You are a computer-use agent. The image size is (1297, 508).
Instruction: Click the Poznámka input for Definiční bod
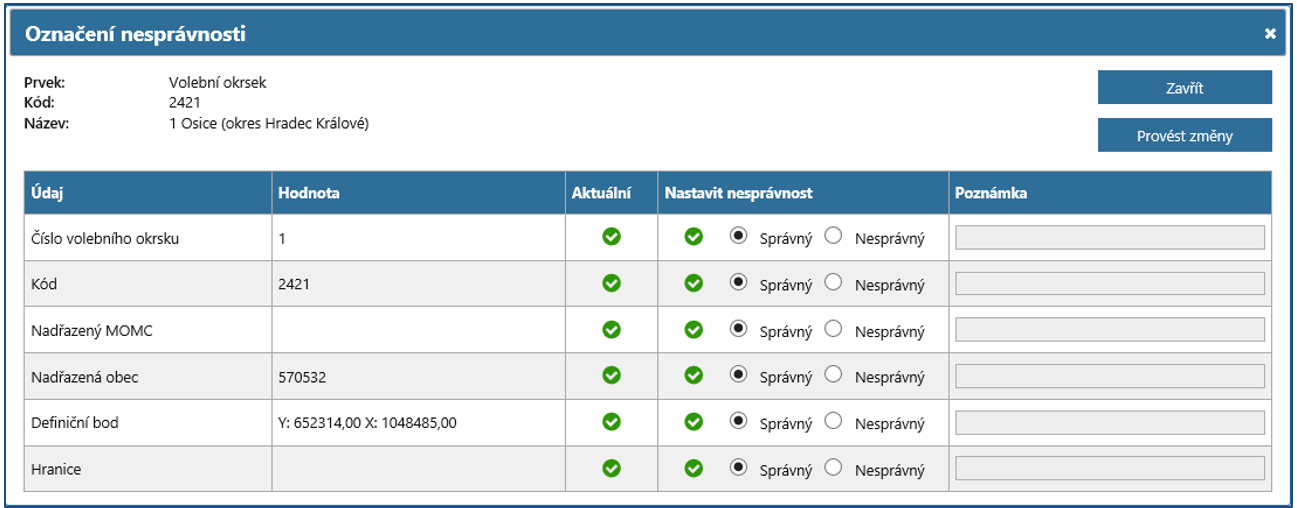[1110, 422]
